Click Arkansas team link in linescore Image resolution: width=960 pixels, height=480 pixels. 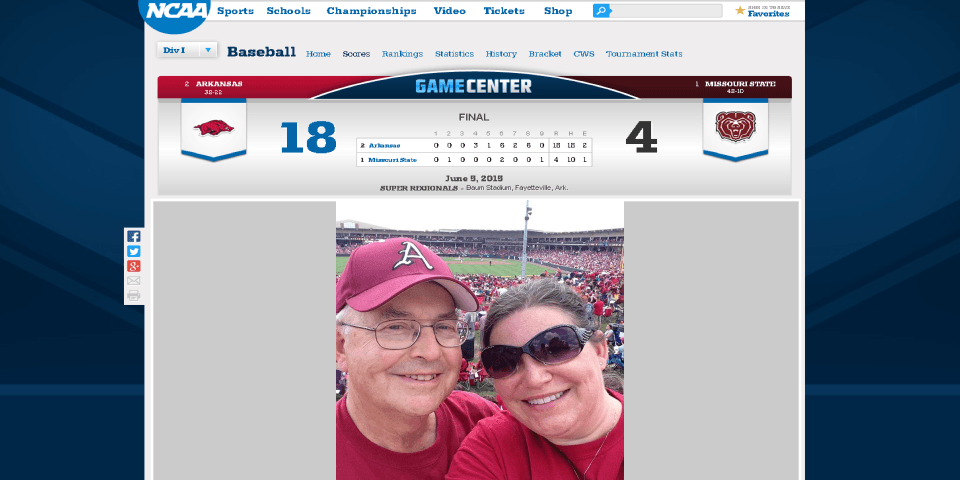click(x=384, y=145)
